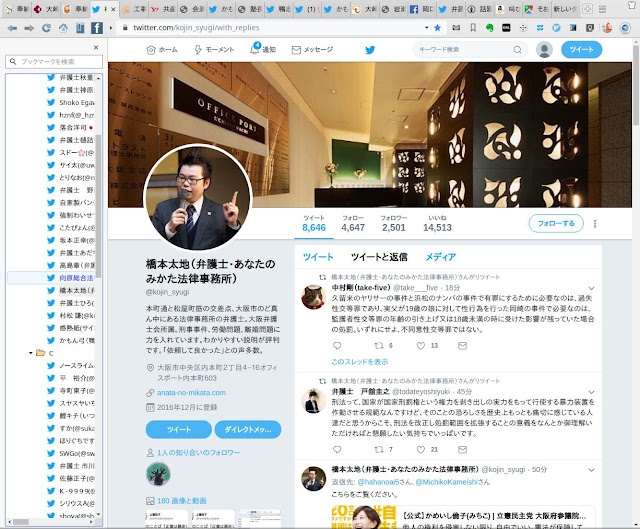
Task: Click the browser forward arrow
Action: [29, 28]
